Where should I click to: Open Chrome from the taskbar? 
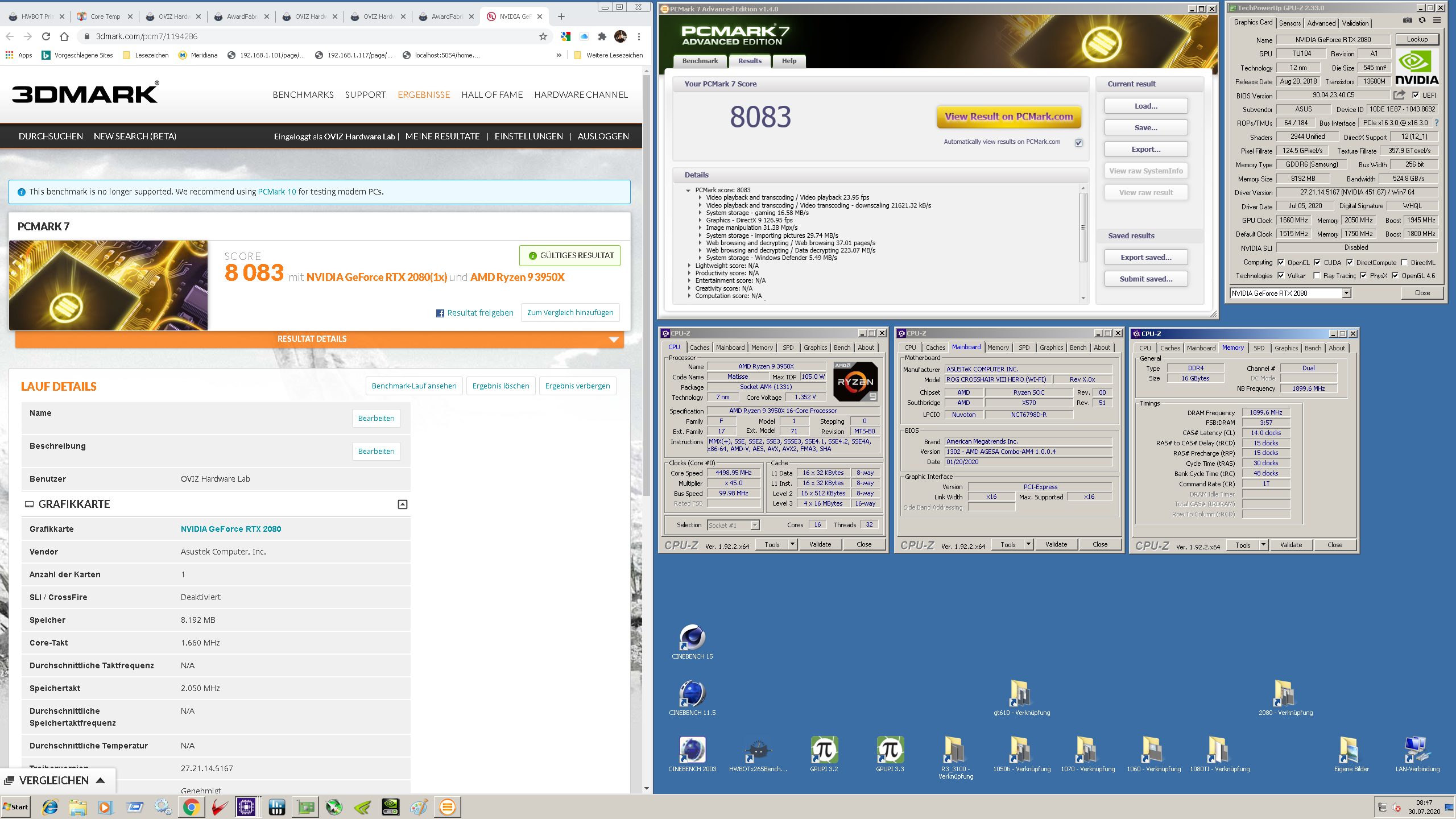[x=191, y=807]
